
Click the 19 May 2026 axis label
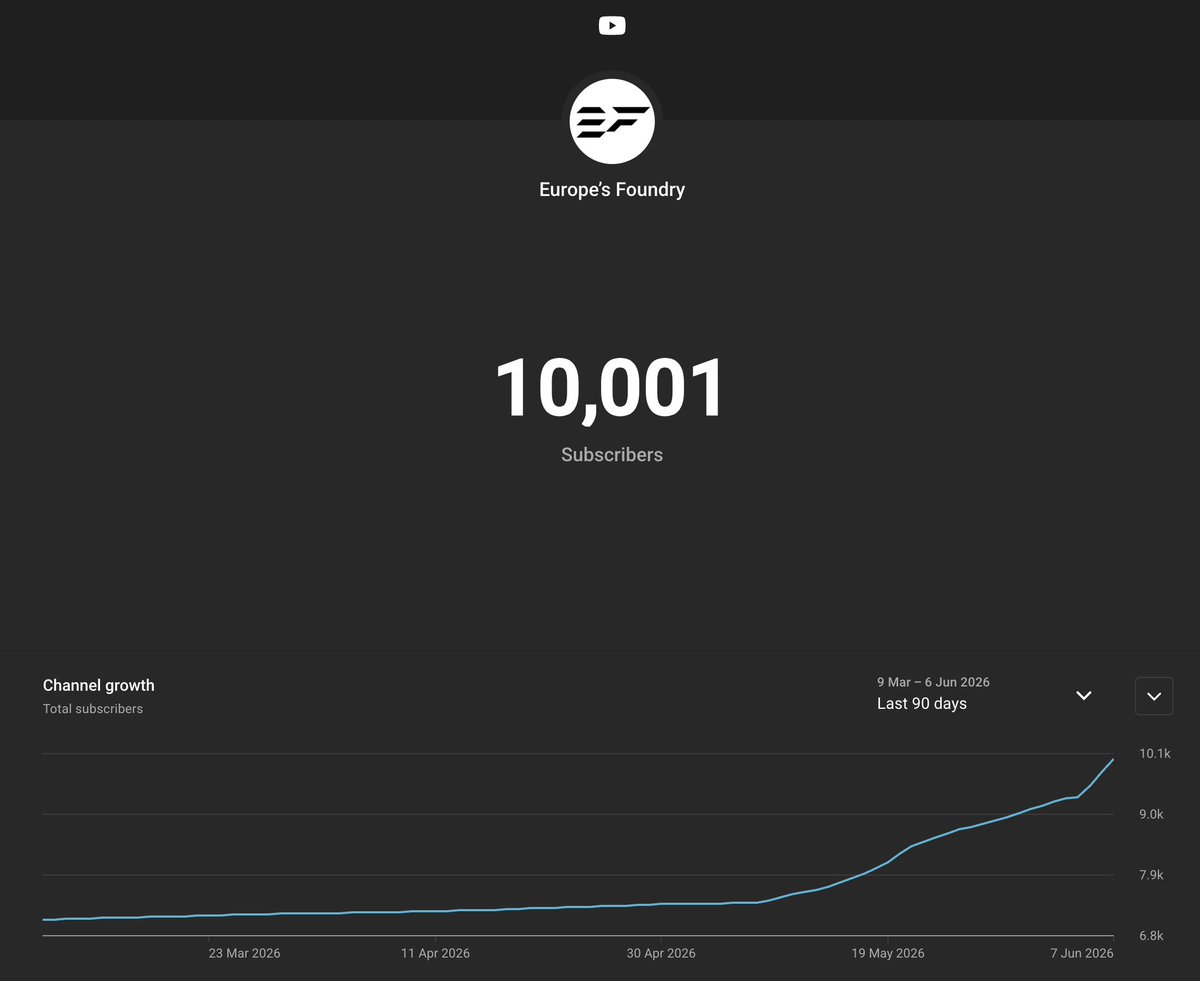coord(888,953)
